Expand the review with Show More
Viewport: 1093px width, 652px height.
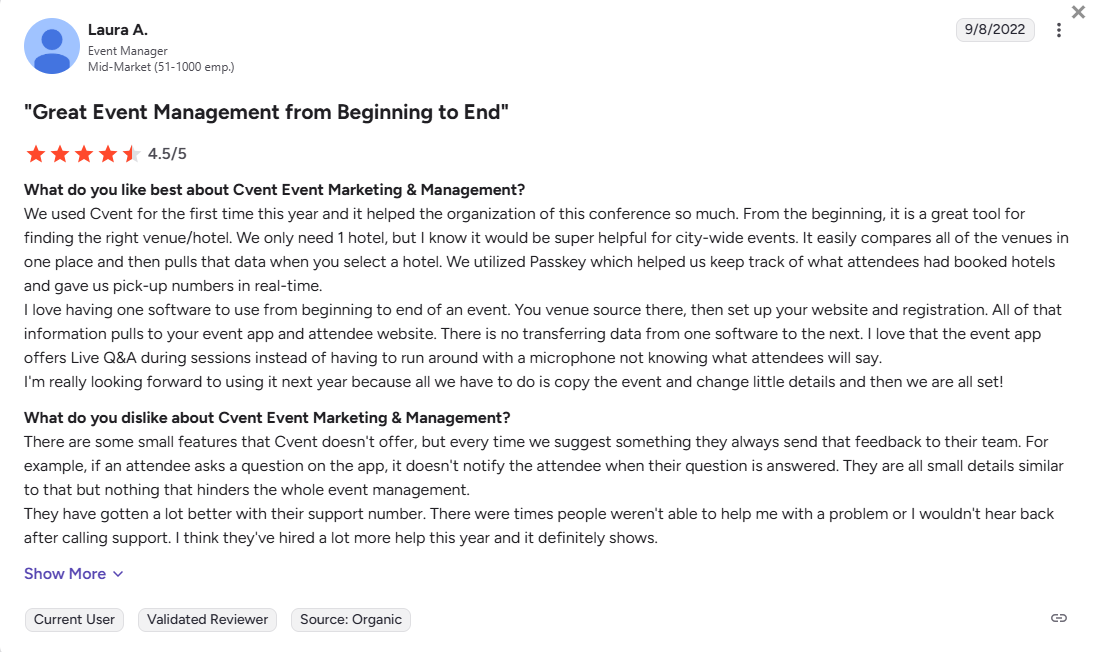[65, 574]
